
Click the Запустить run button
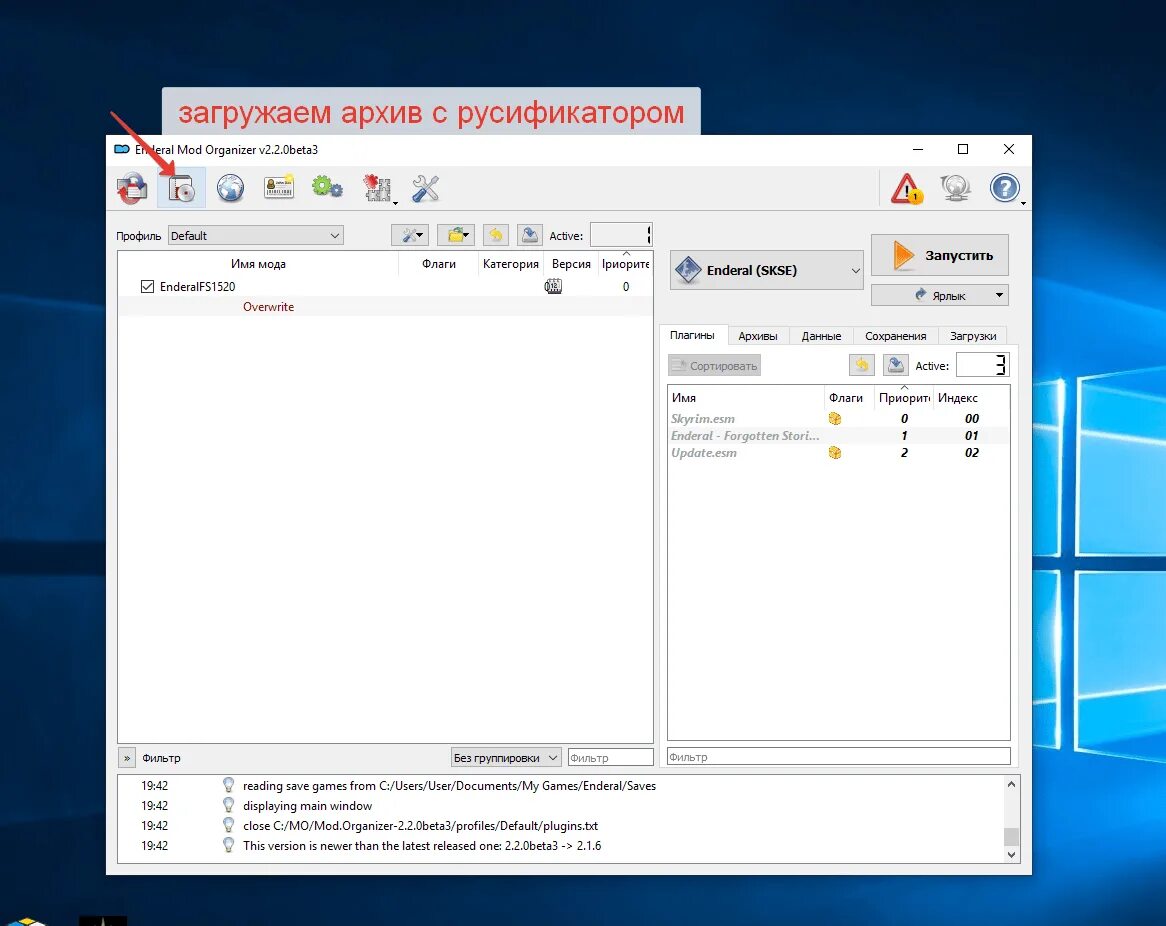[x=939, y=255]
